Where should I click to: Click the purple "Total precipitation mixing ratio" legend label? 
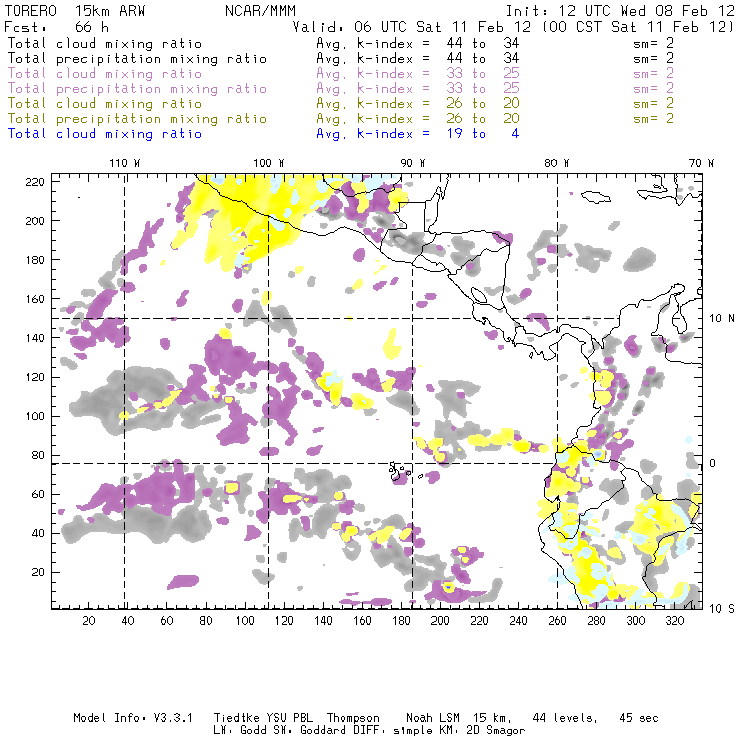tap(137, 89)
